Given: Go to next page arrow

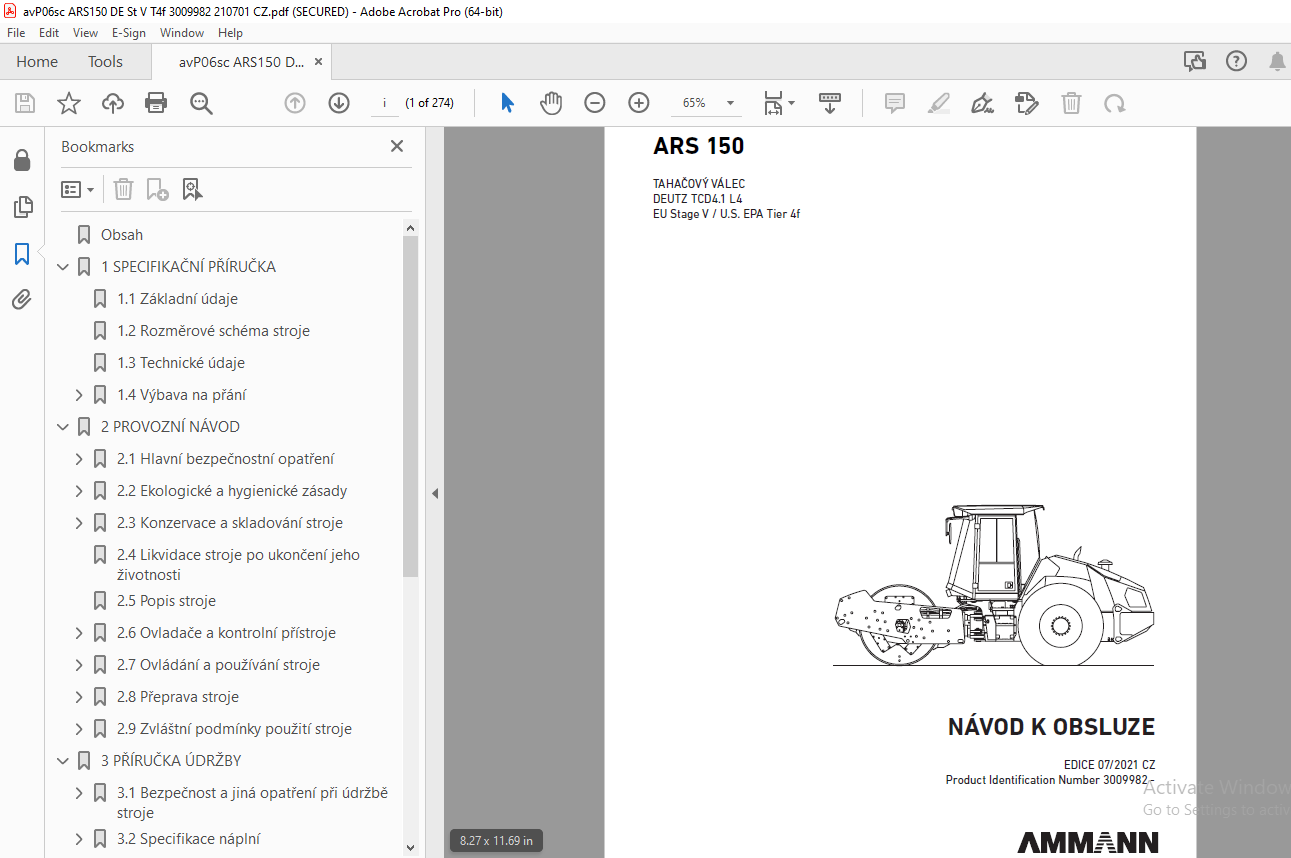Looking at the screenshot, I should [x=339, y=103].
